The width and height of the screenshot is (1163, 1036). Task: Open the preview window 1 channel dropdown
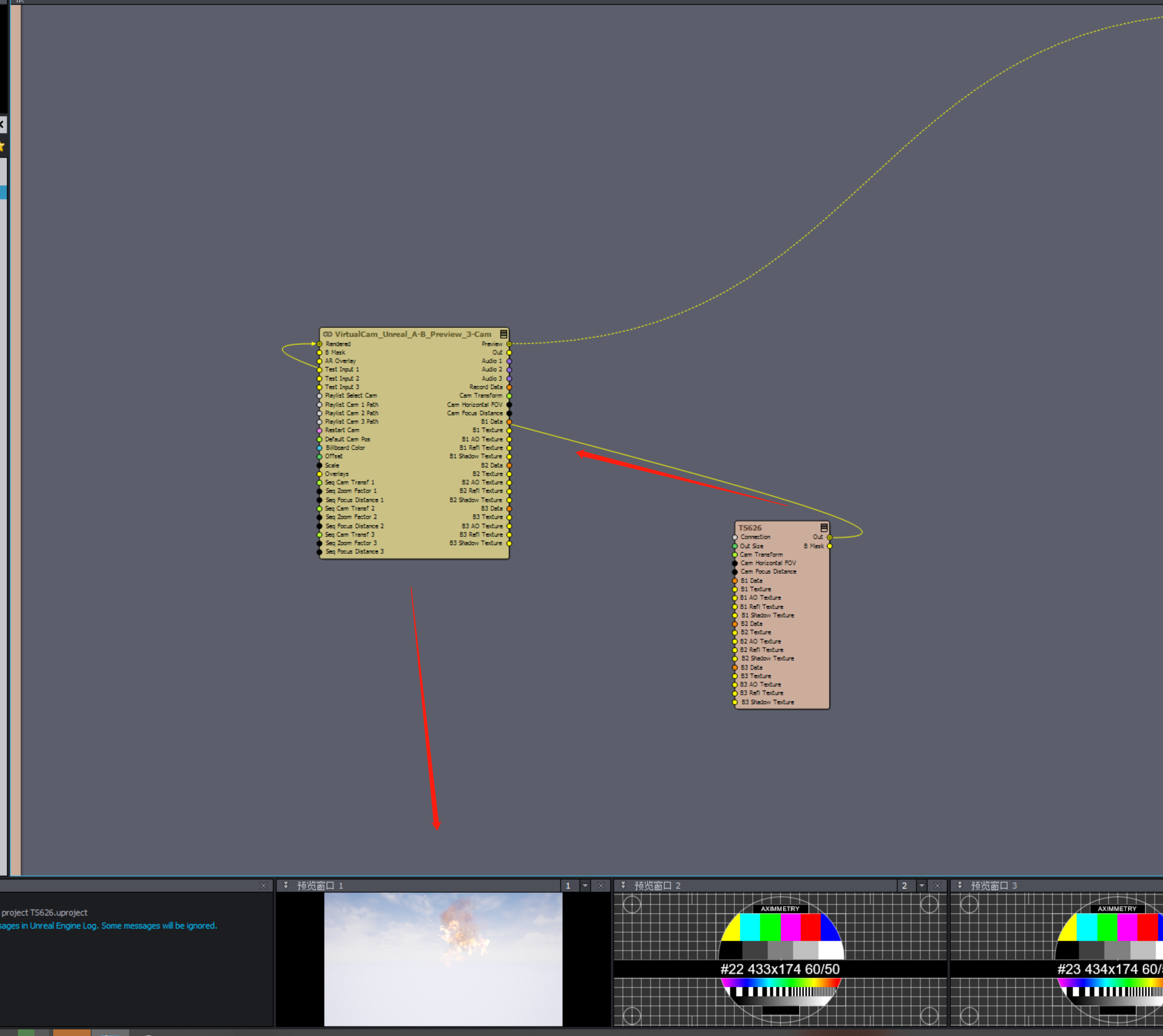coord(585,886)
